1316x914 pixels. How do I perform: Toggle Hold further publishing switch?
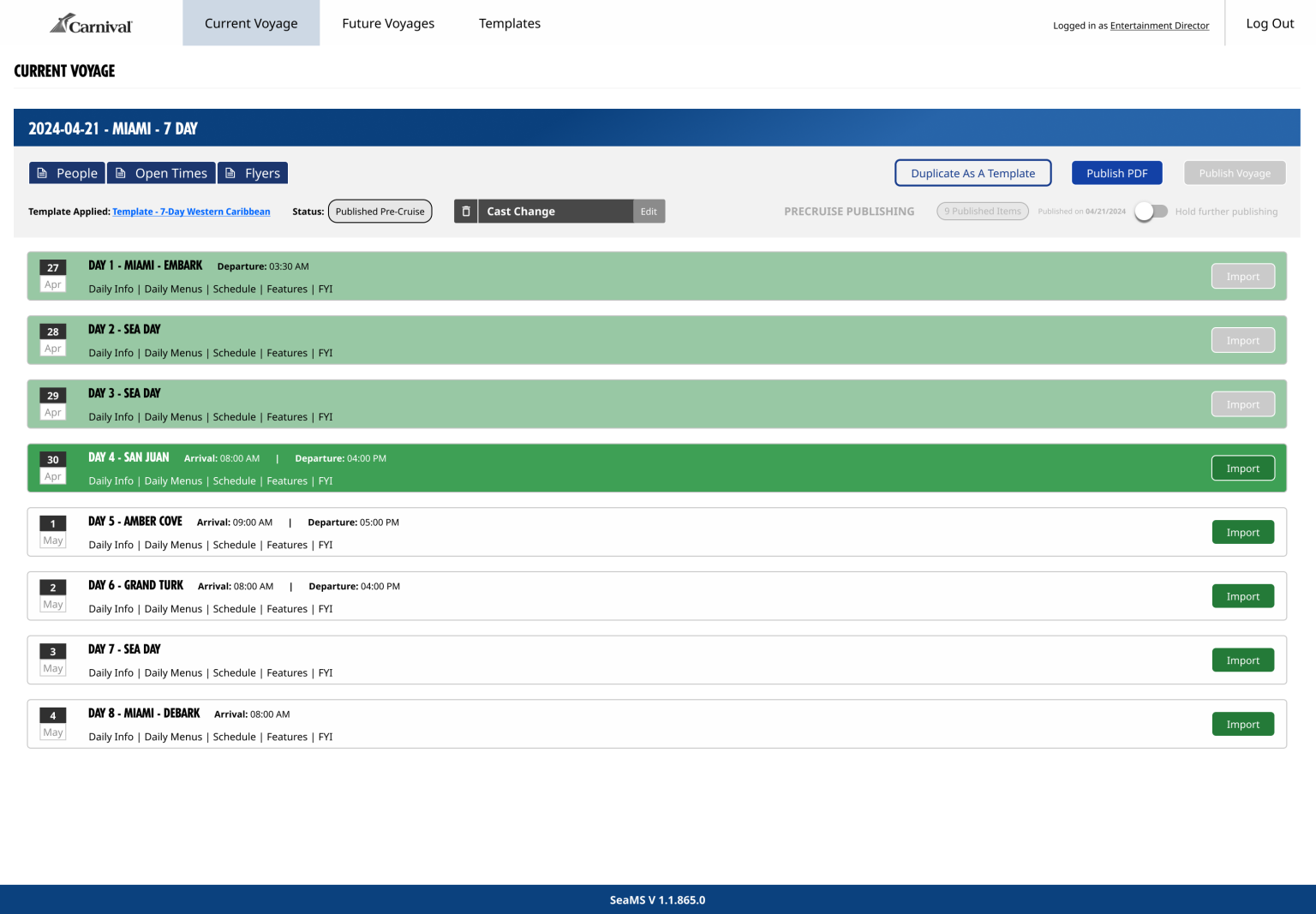click(x=1151, y=212)
